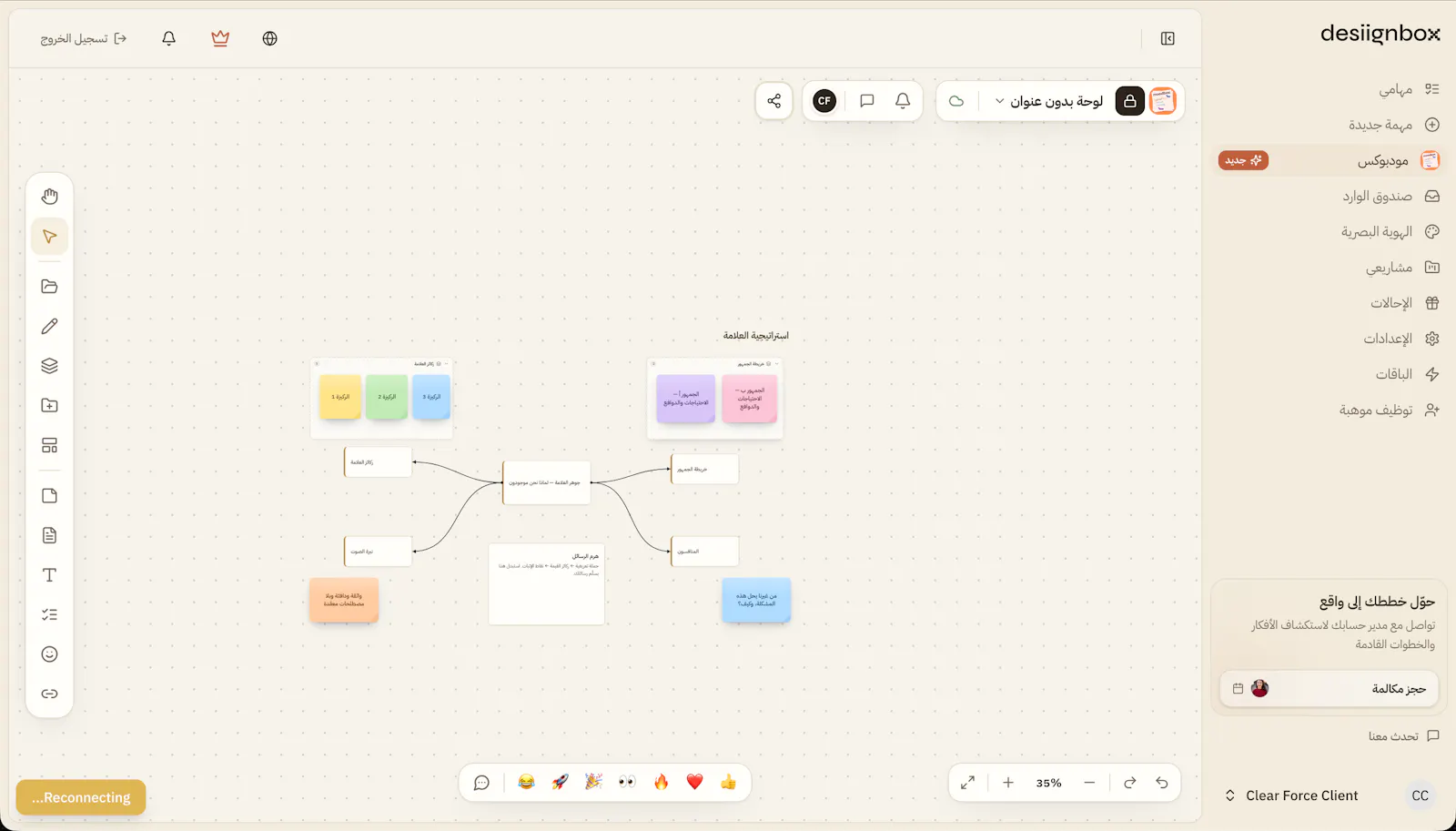Image resolution: width=1456 pixels, height=831 pixels.
Task: Click the Reconnecting status badge
Action: pyautogui.click(x=81, y=798)
